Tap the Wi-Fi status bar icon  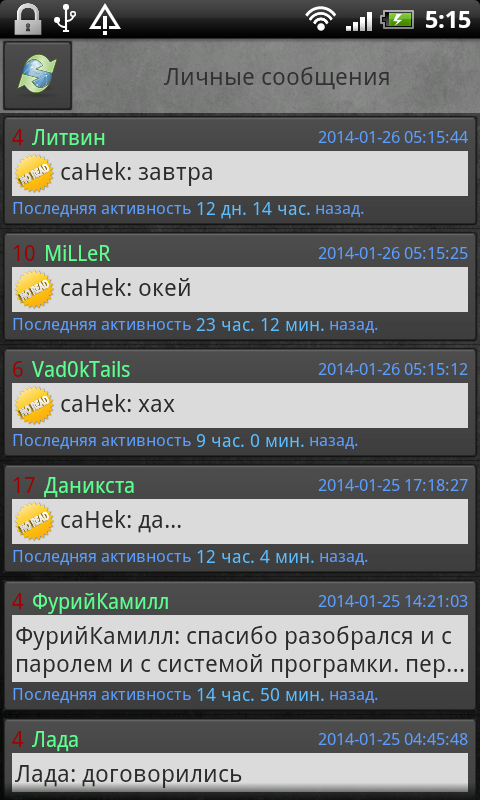pyautogui.click(x=320, y=19)
